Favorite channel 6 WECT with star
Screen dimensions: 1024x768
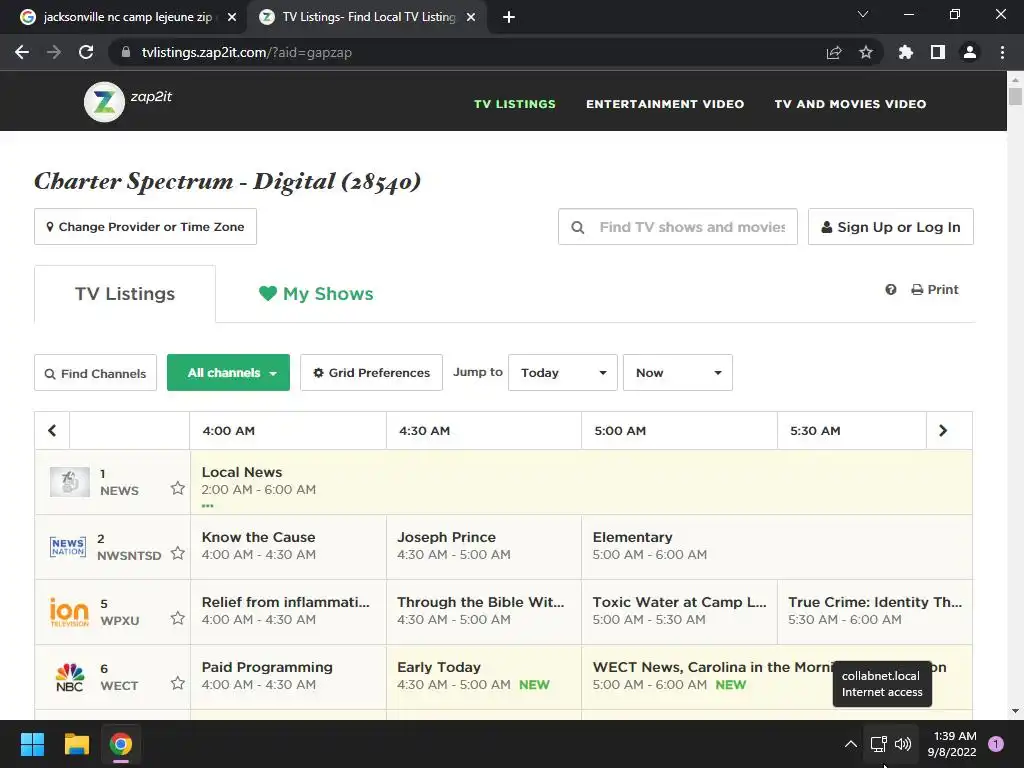[x=178, y=683]
